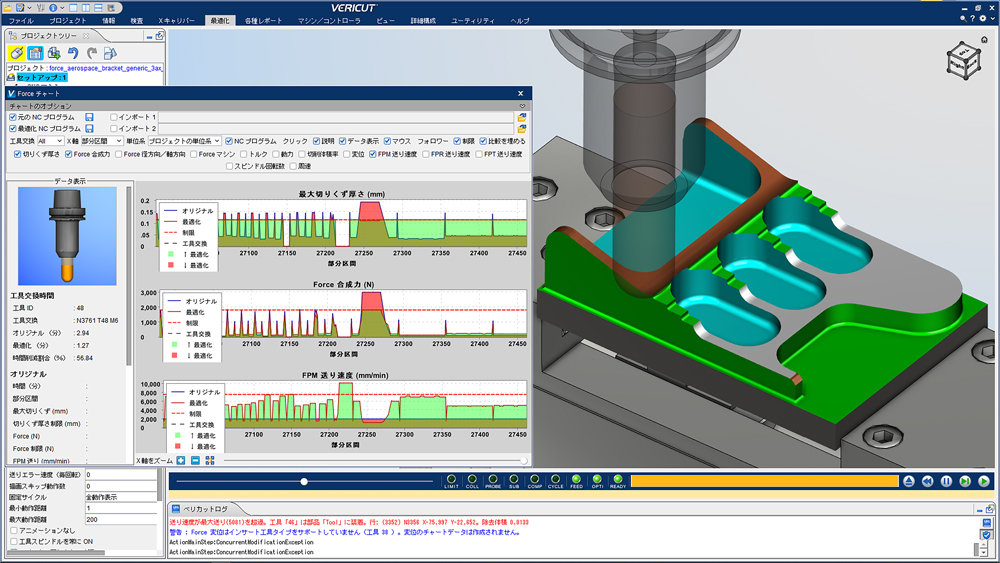Viewport: 1000px width, 563px height.
Task: Save optimized NC program chart via disk icon
Action: click(x=89, y=129)
